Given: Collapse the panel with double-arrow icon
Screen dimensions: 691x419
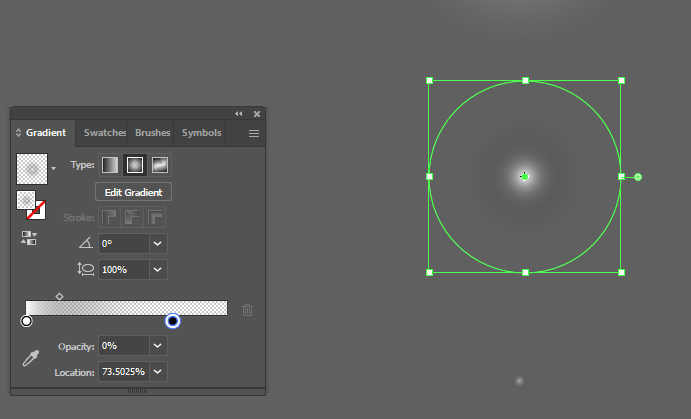Looking at the screenshot, I should click(239, 114).
